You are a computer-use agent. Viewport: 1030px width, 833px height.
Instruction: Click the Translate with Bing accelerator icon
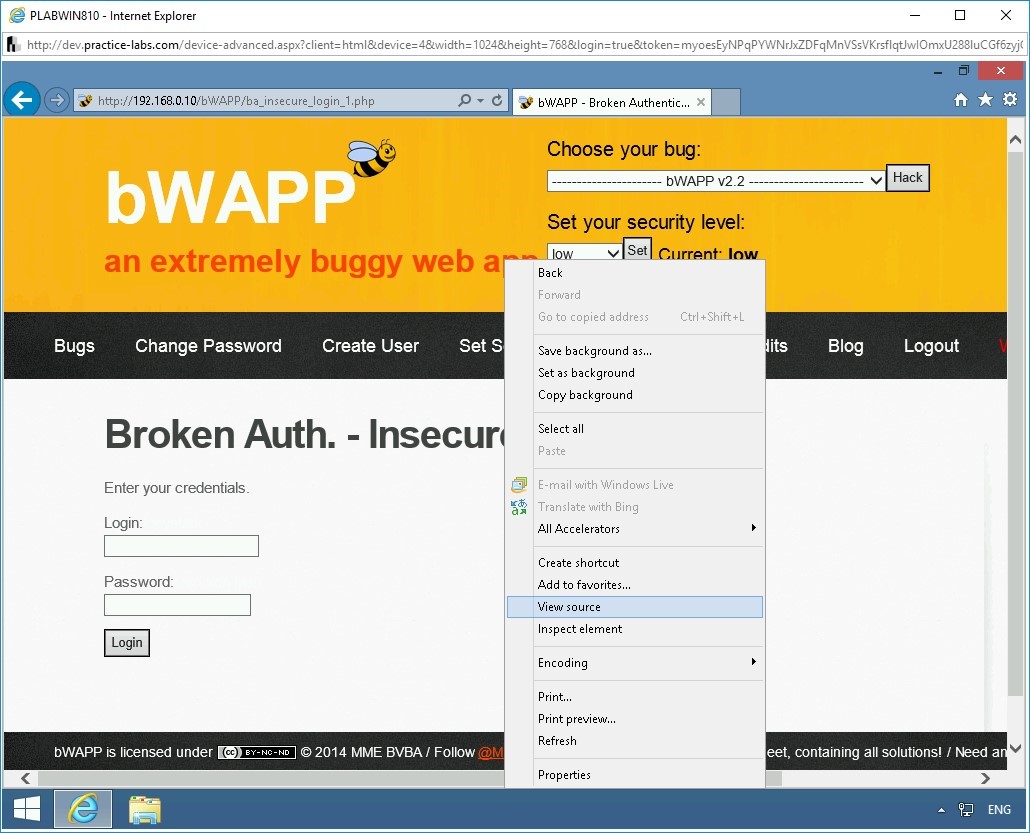tap(519, 507)
